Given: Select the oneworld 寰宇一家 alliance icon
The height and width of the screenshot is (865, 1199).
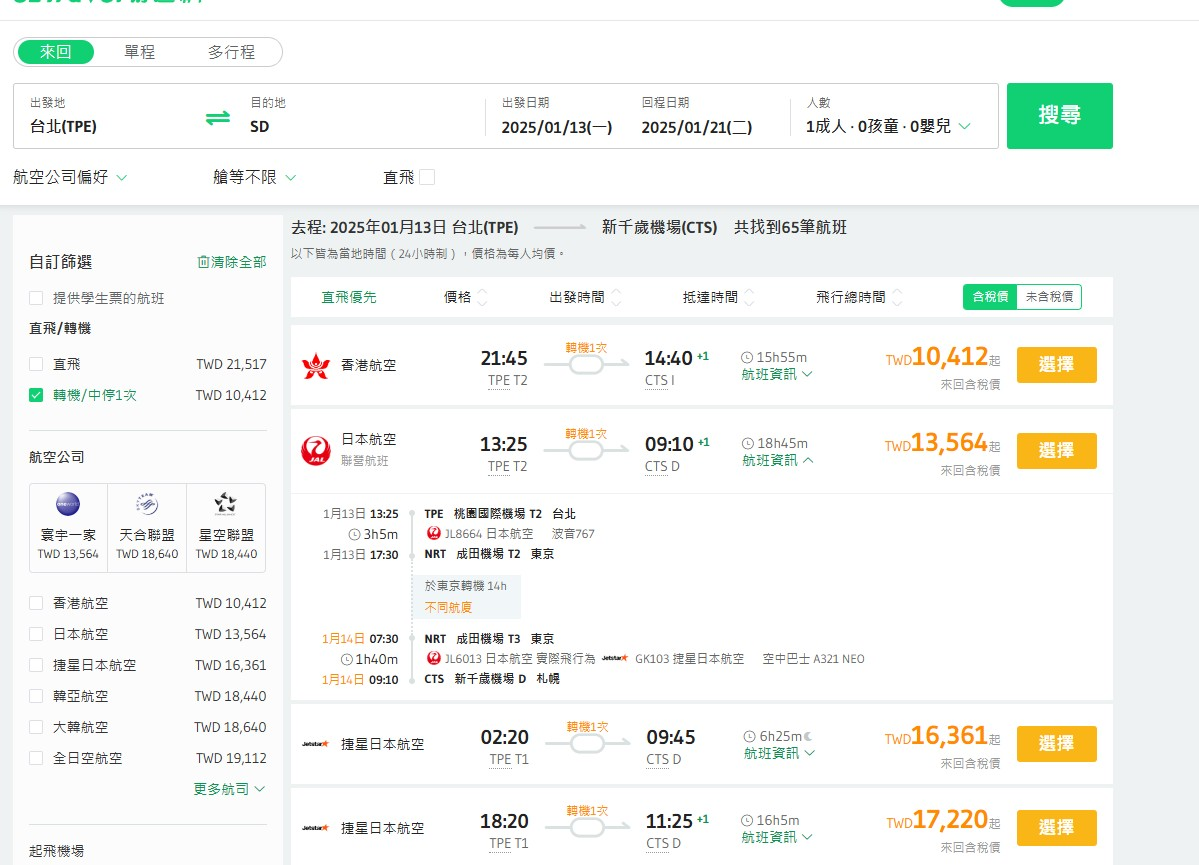Looking at the screenshot, I should click(x=68, y=504).
